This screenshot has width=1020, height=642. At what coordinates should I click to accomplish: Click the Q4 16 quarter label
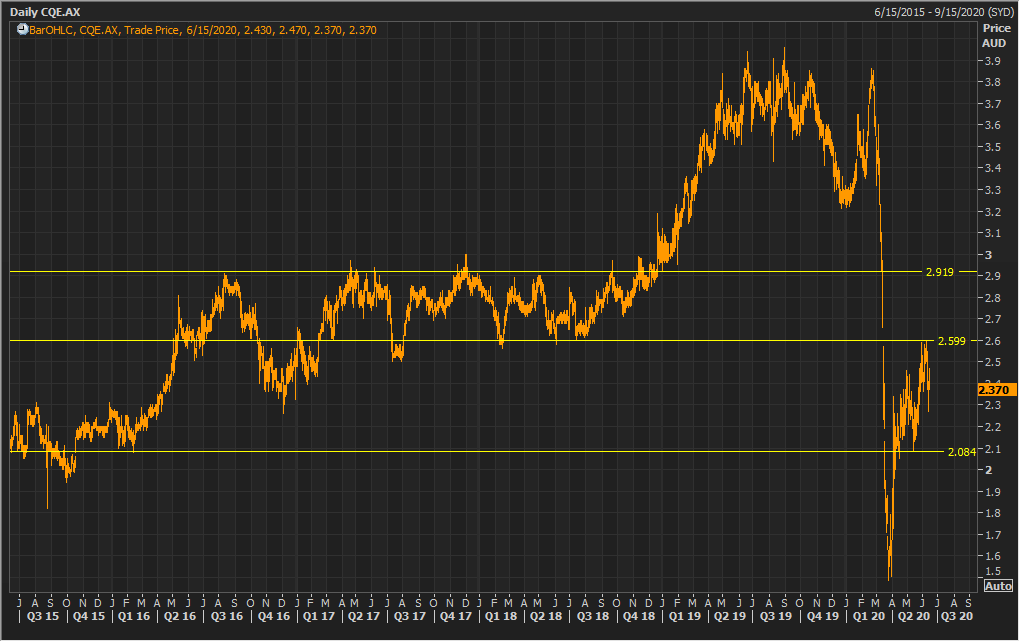pyautogui.click(x=274, y=616)
